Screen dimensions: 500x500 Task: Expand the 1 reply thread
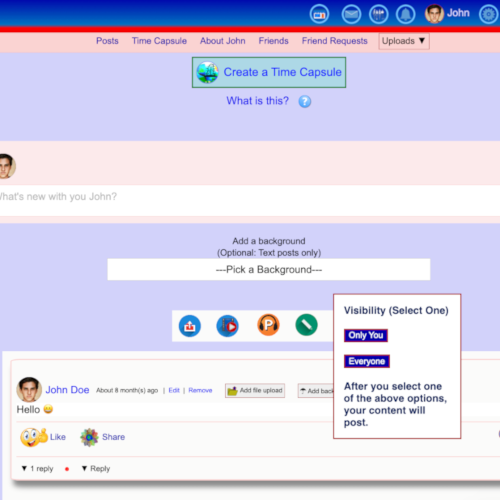(37, 469)
